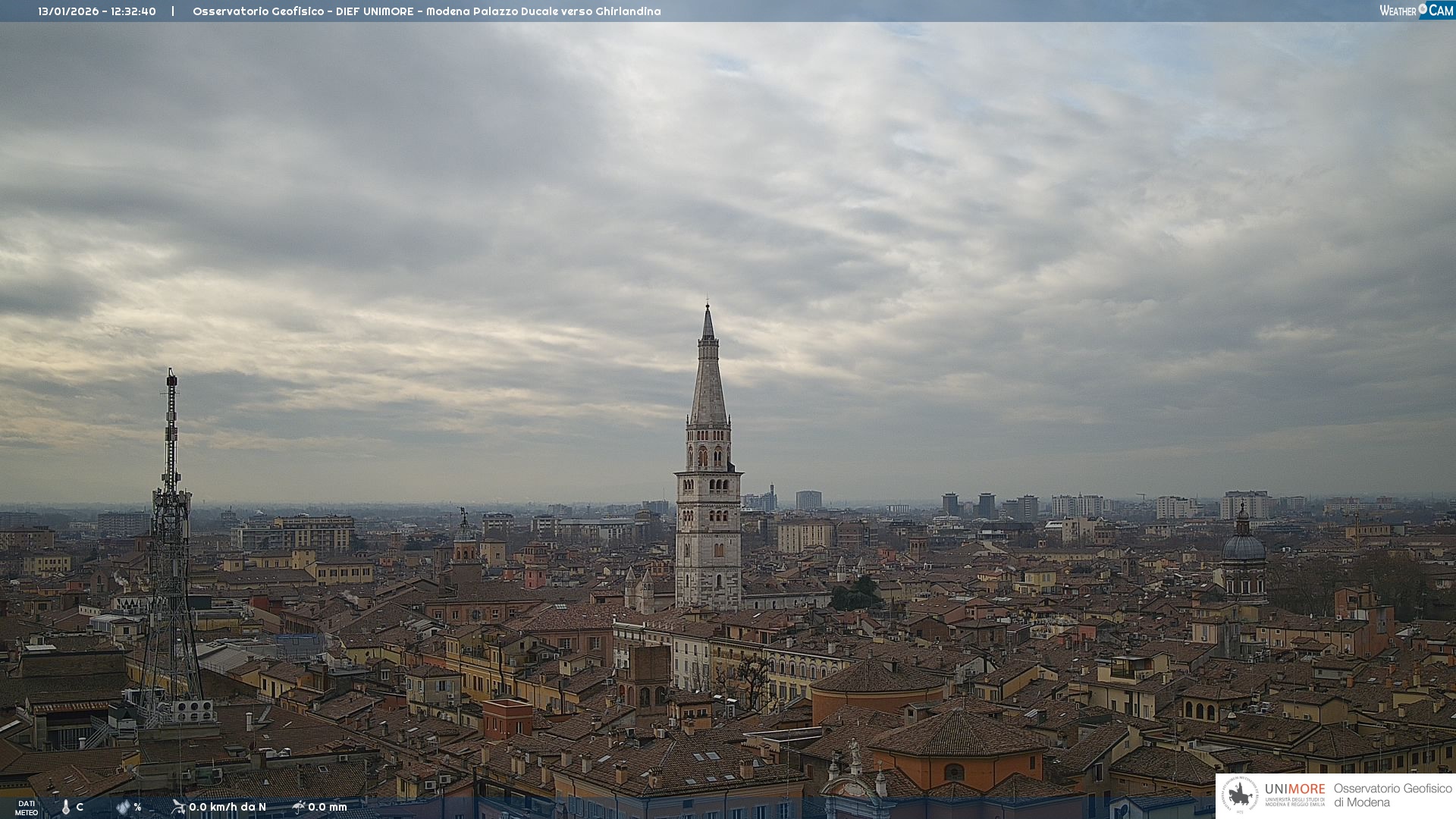Click the blue CAM logo badge
This screenshot has height=819, width=1456.
(x=1440, y=10)
